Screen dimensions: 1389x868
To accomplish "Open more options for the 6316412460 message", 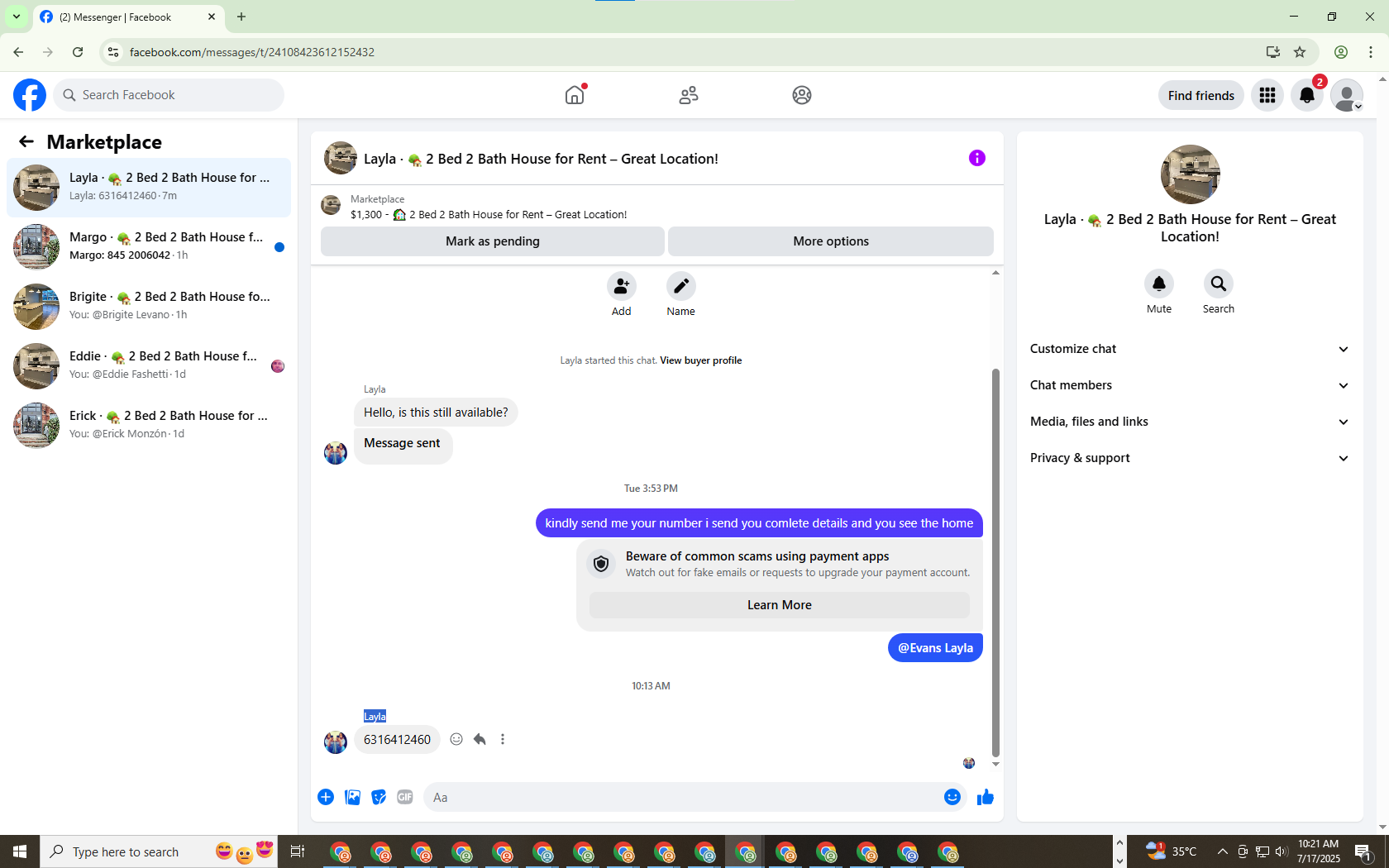I will (503, 739).
